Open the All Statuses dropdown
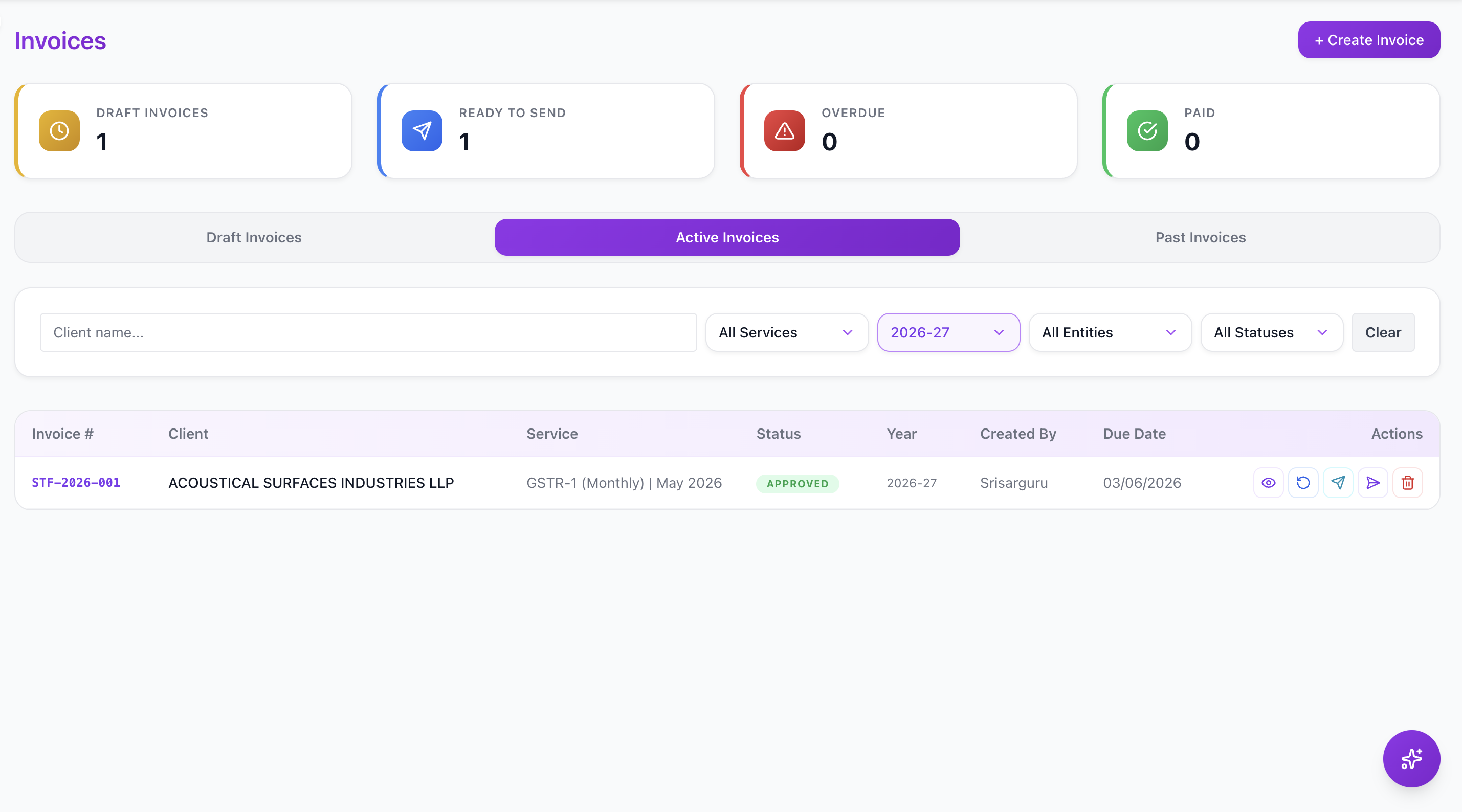The image size is (1462, 812). (x=1271, y=332)
